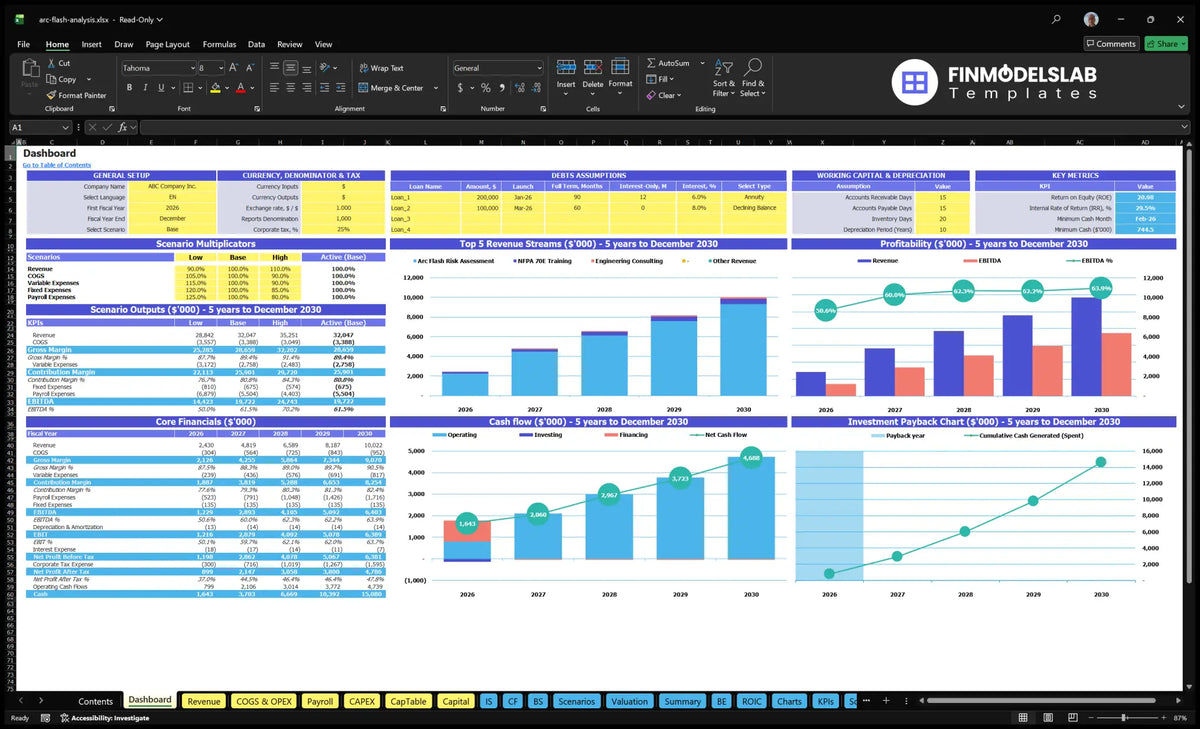The height and width of the screenshot is (729, 1200).
Task: Apply accounting dollar number format
Action: click(460, 88)
